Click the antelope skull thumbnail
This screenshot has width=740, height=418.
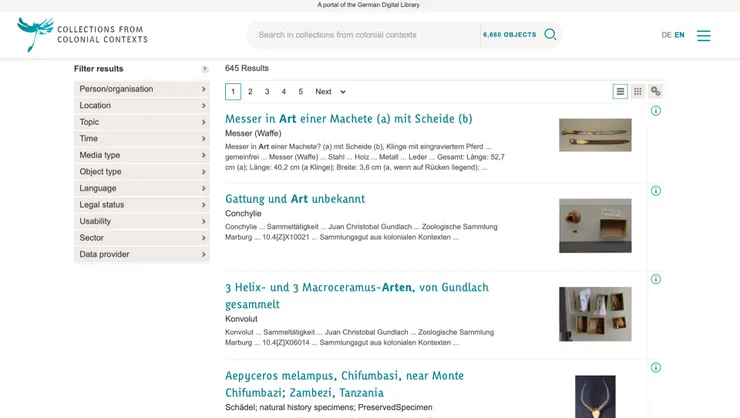click(x=595, y=396)
